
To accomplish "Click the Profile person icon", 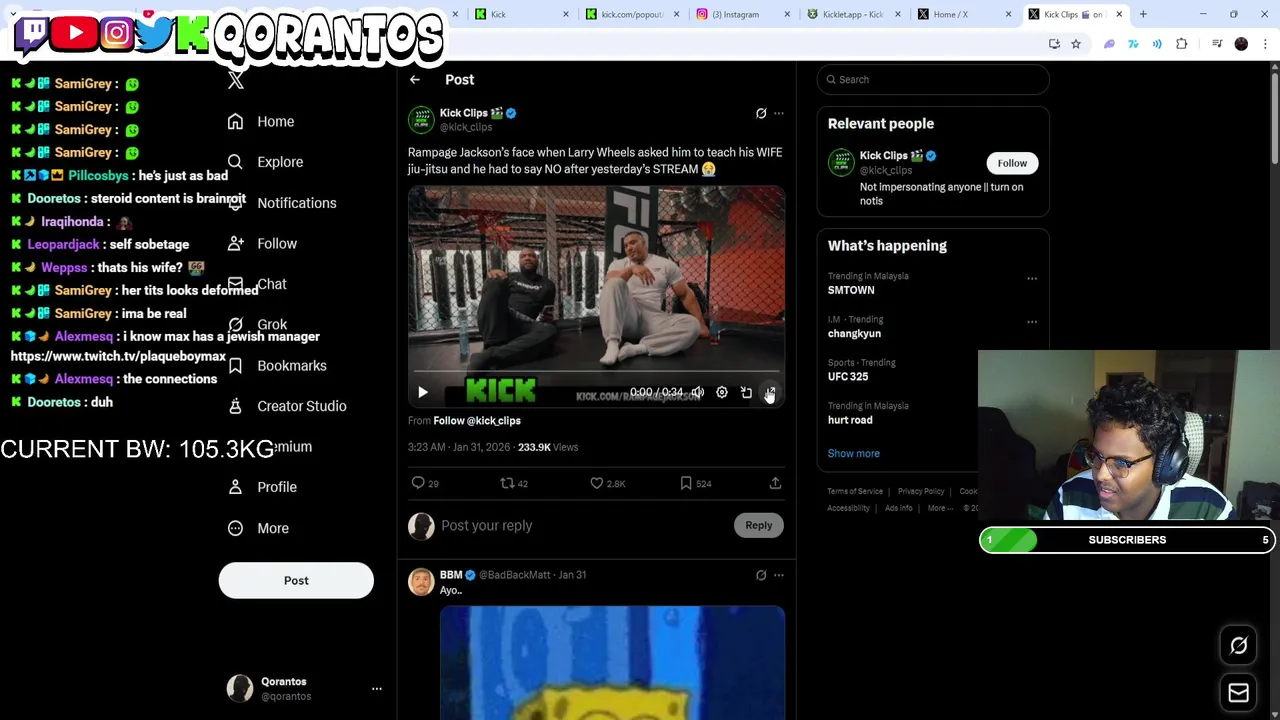I will (x=235, y=487).
